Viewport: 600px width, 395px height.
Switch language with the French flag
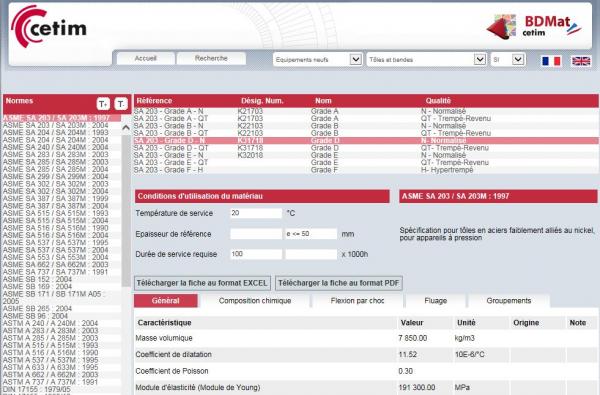pos(551,61)
